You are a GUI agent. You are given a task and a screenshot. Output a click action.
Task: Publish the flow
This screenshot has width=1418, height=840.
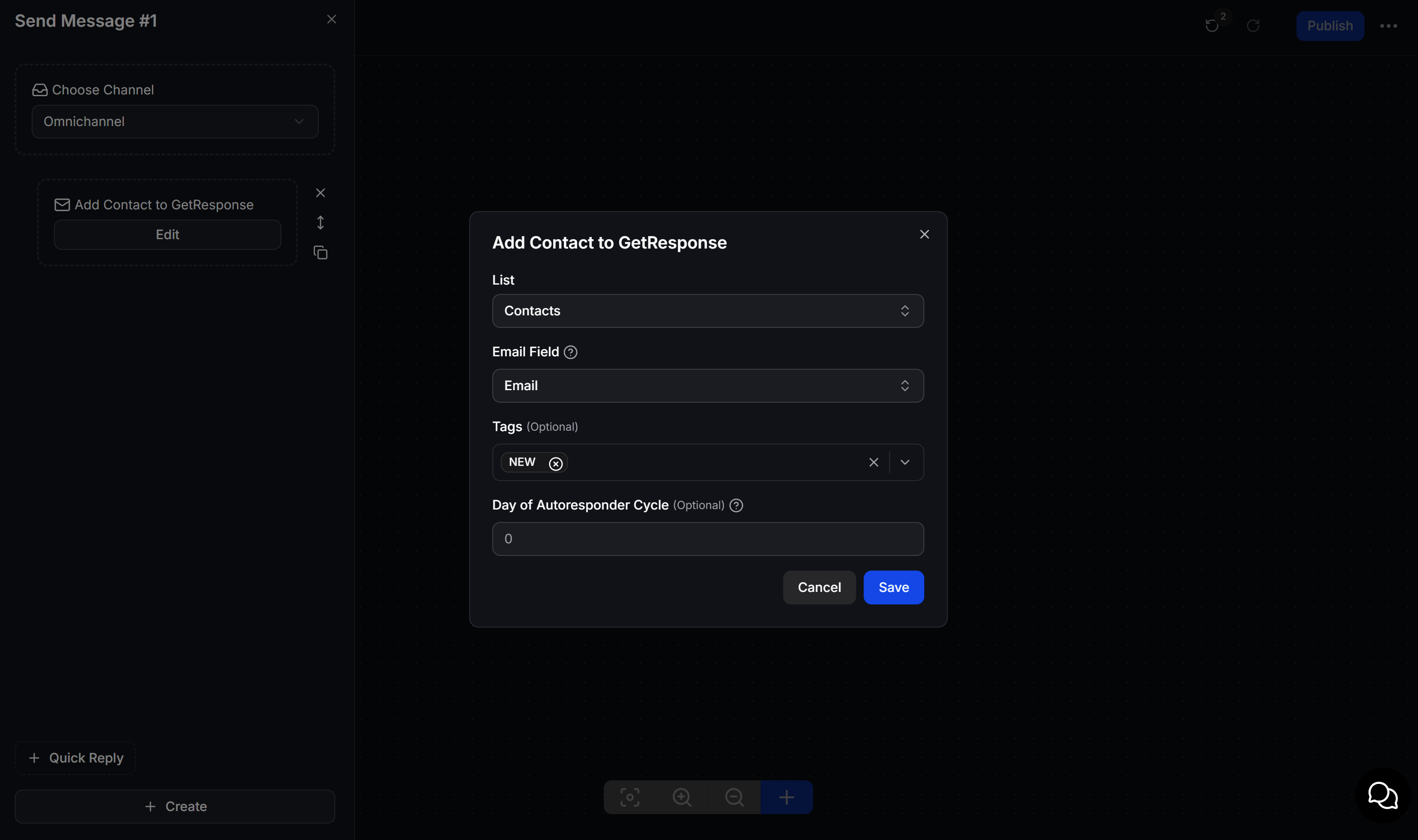1330,25
